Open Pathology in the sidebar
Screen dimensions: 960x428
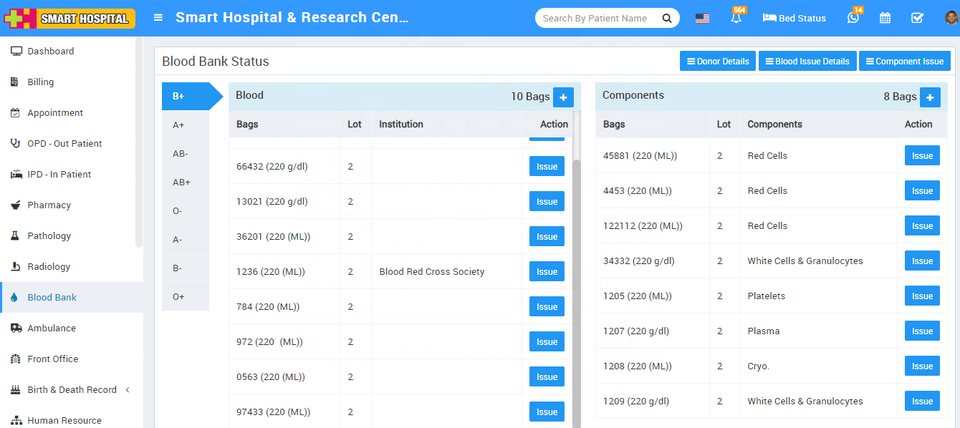tap(49, 236)
